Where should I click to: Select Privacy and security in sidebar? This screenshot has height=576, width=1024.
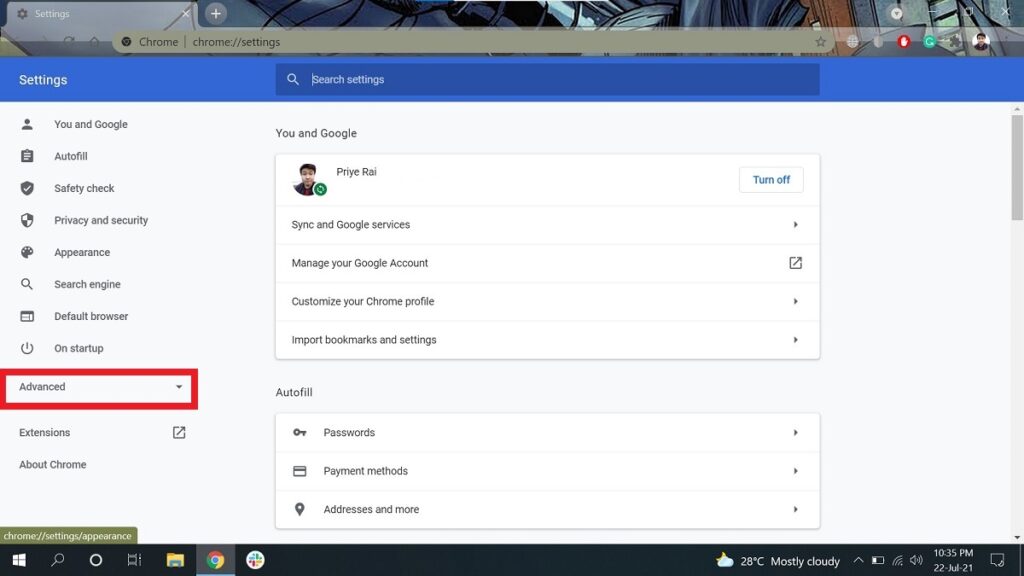[100, 220]
